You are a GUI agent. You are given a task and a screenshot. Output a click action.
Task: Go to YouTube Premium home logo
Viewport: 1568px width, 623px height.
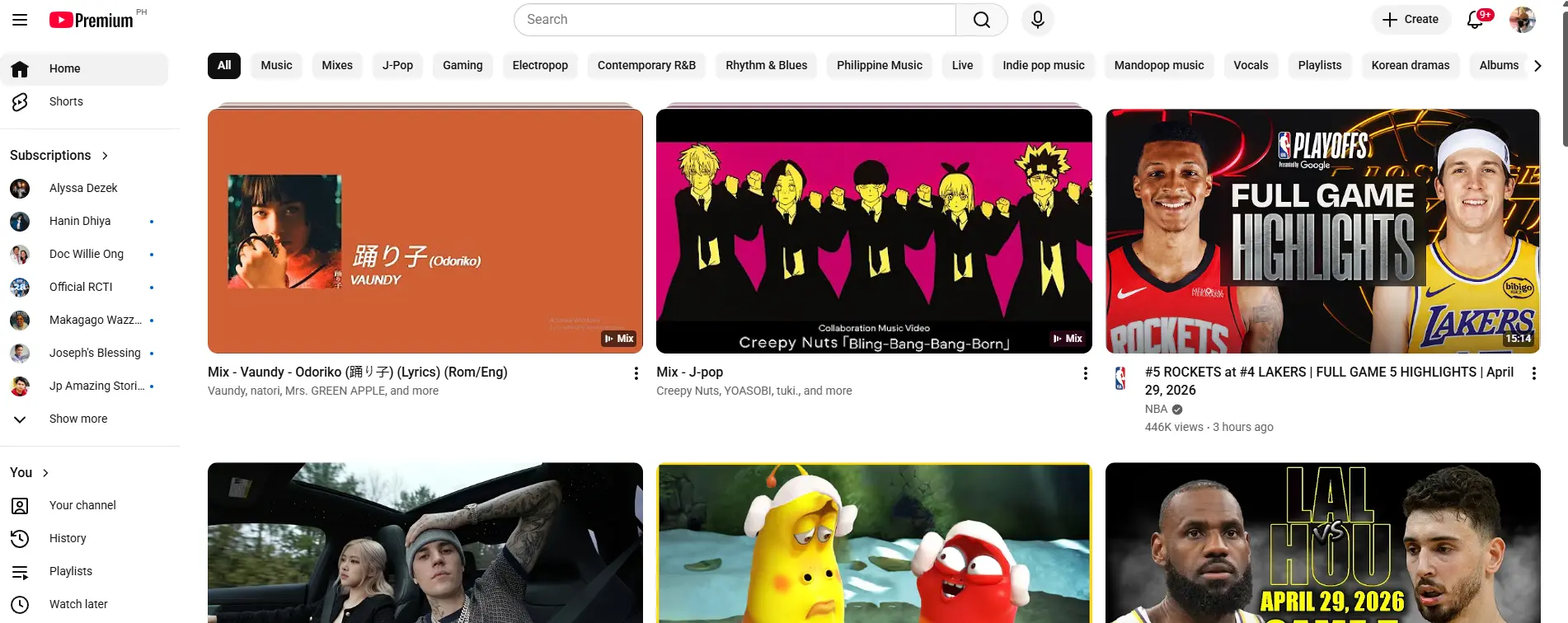[x=91, y=20]
